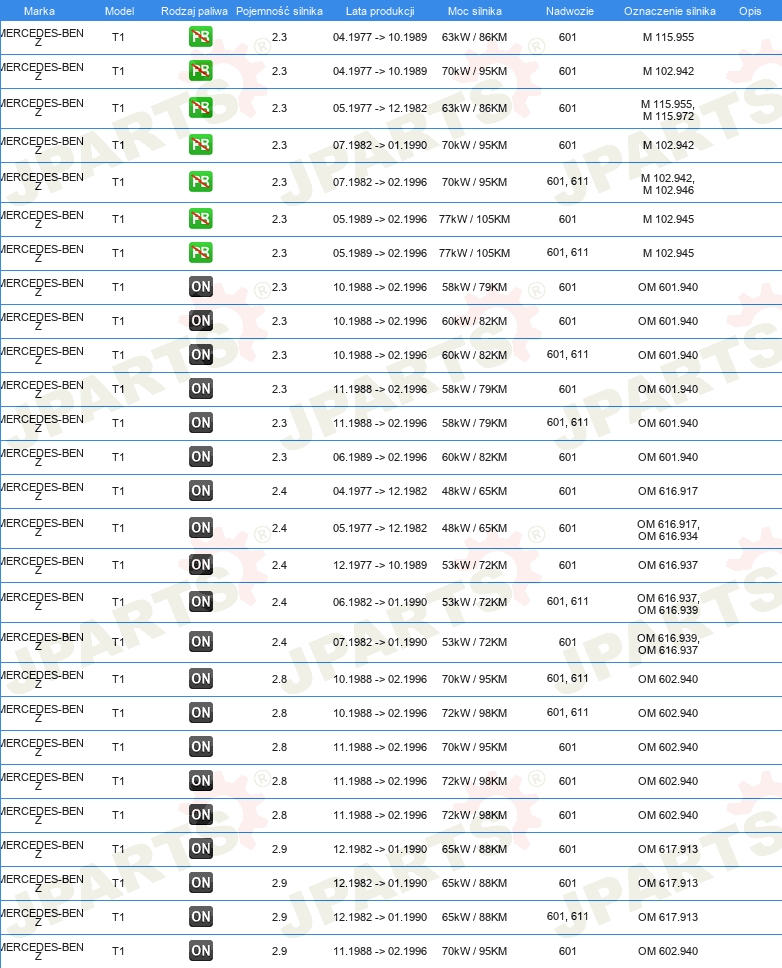Click ON icon, 11.1988 58kW body 601 only
The height and width of the screenshot is (968, 782).
[x=201, y=388]
